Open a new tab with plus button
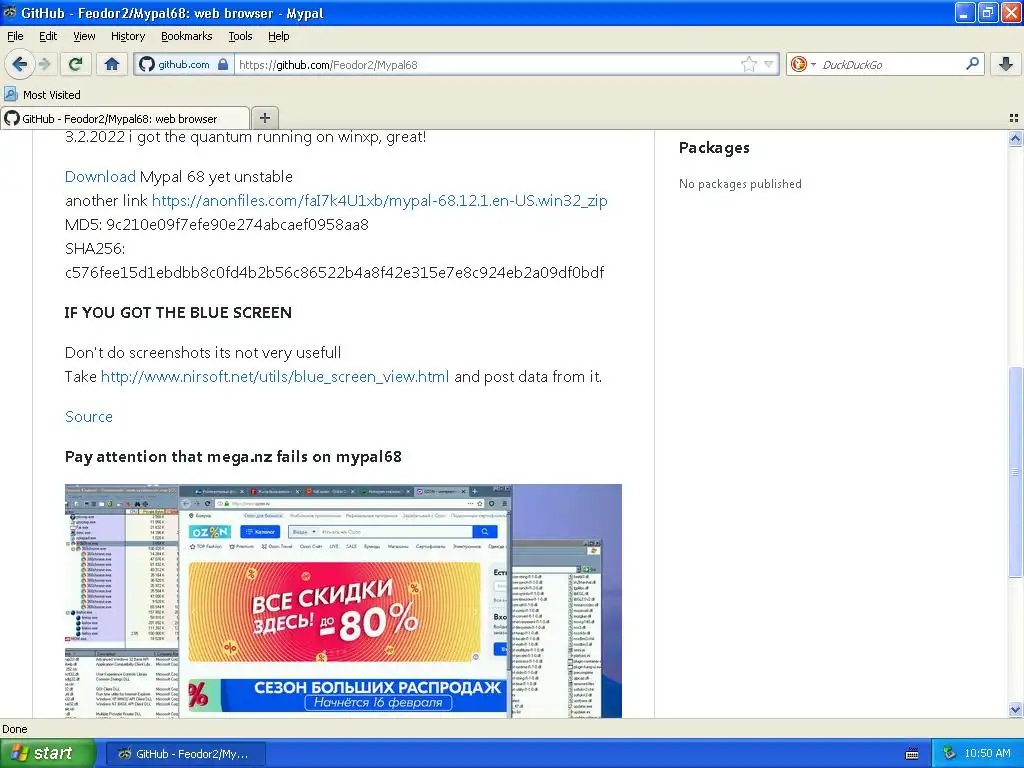This screenshot has height=768, width=1024. [264, 118]
